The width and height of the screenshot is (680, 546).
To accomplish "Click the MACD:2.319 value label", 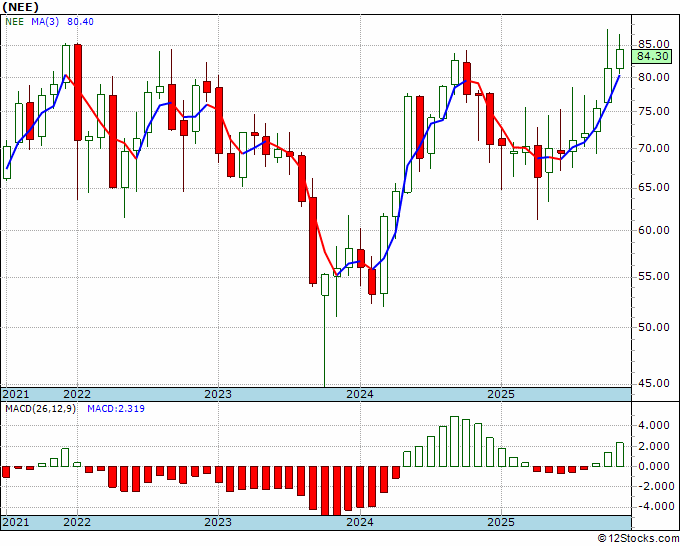I will tap(116, 409).
